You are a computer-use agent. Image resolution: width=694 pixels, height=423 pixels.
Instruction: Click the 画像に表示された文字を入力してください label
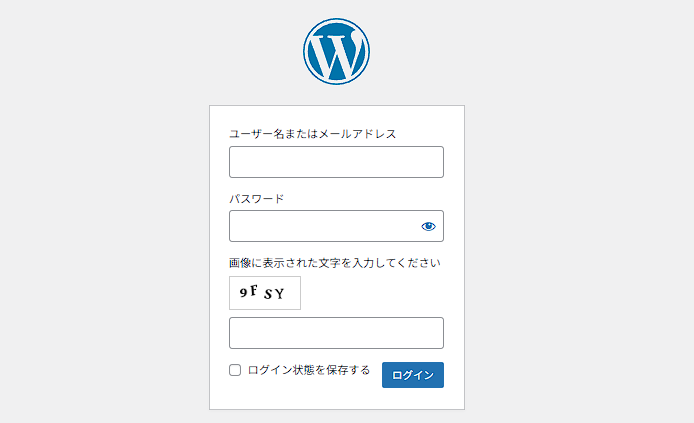335,263
